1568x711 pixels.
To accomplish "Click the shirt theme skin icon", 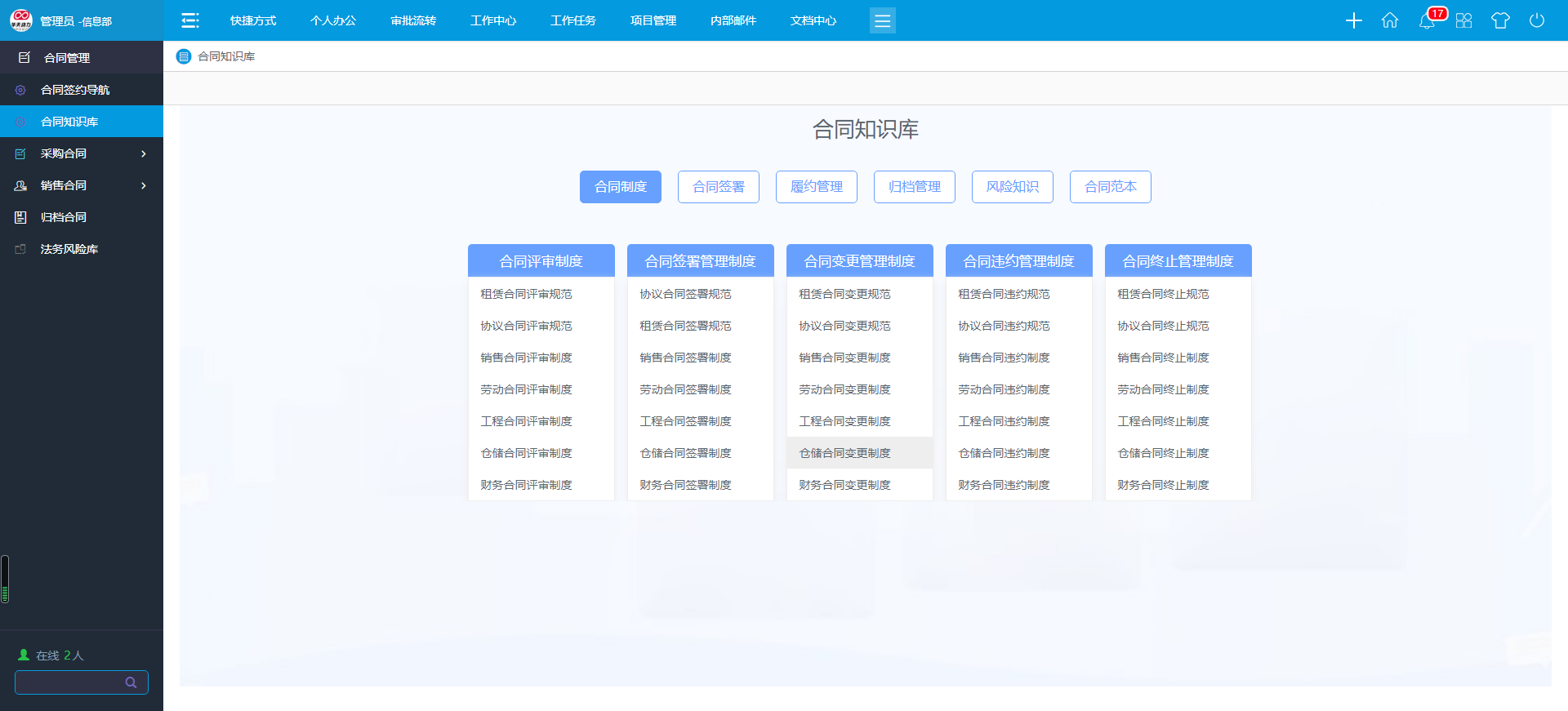I will [1500, 20].
